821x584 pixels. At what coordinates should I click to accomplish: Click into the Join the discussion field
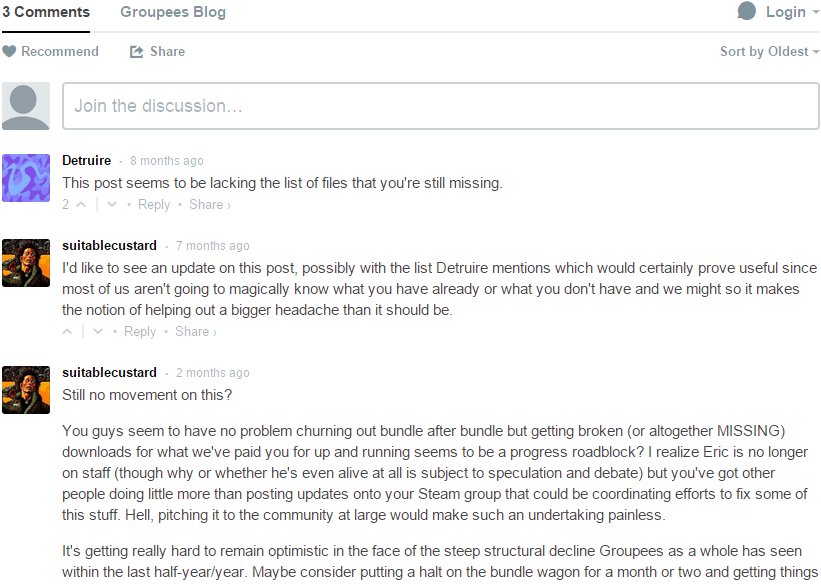441,106
